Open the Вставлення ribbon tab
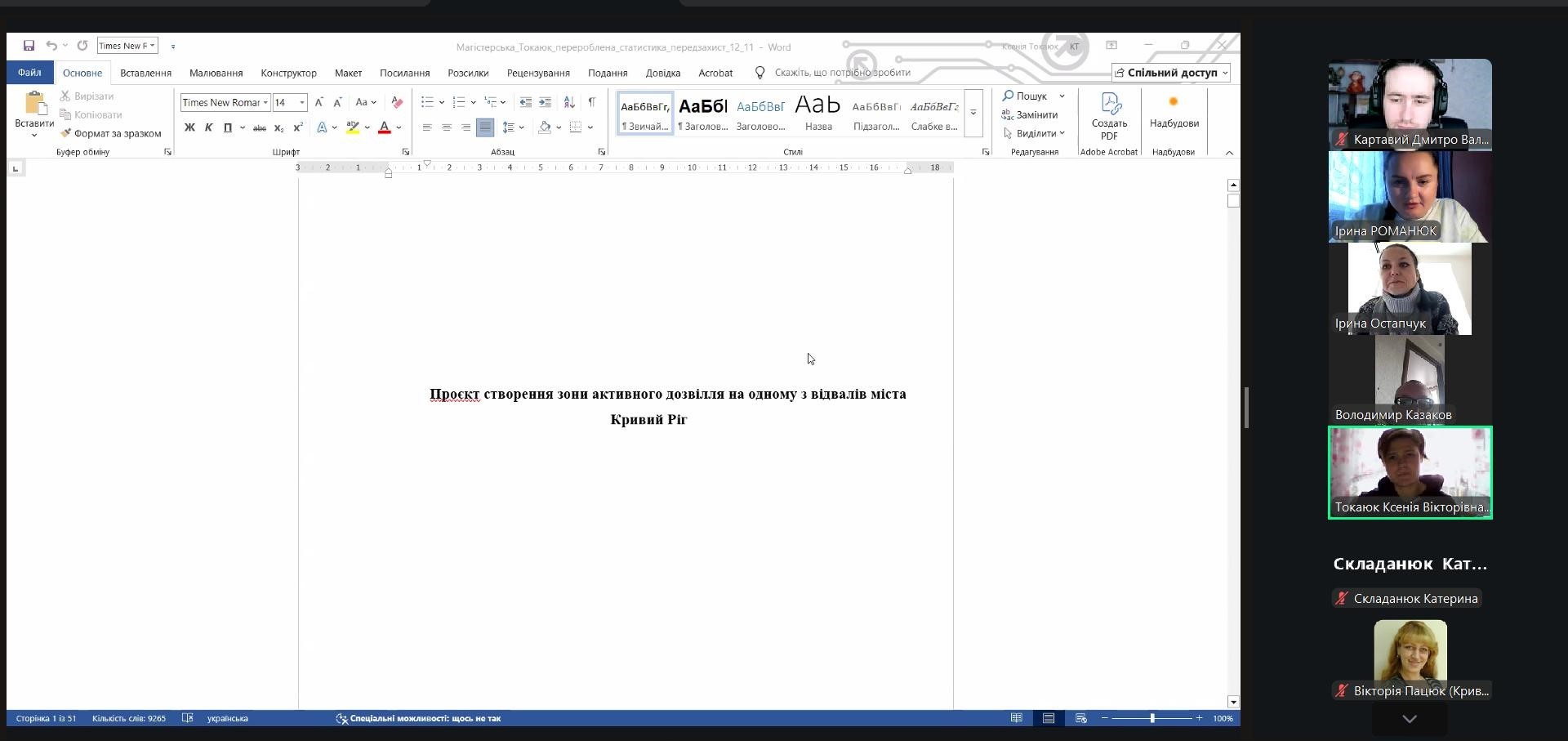1568x741 pixels. (x=145, y=73)
